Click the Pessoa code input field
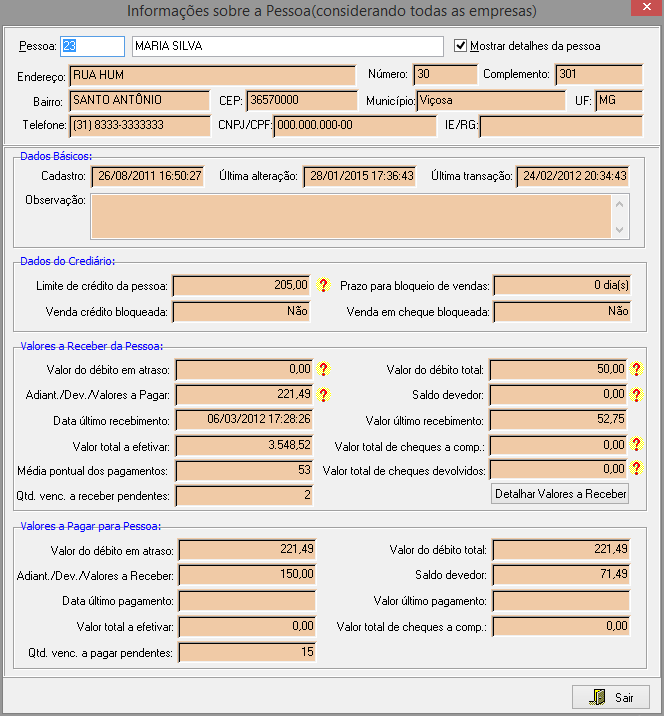The height and width of the screenshot is (716, 664). 92,47
